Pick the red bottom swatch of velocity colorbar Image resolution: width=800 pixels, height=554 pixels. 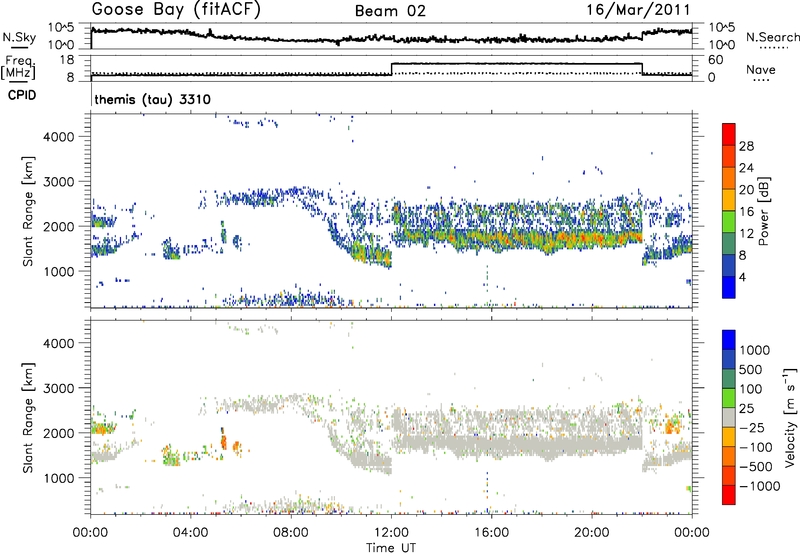pyautogui.click(x=729, y=495)
